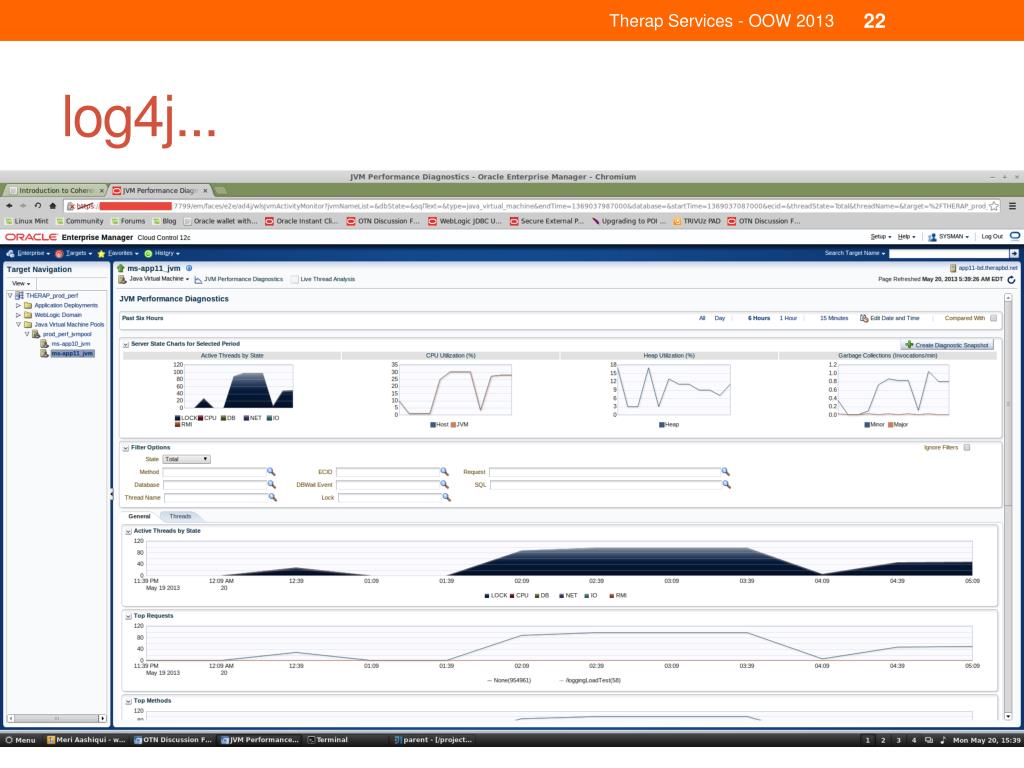Screen dimensions: 1024x768
Task: Enable the Compared With checkbox
Action: point(993,318)
